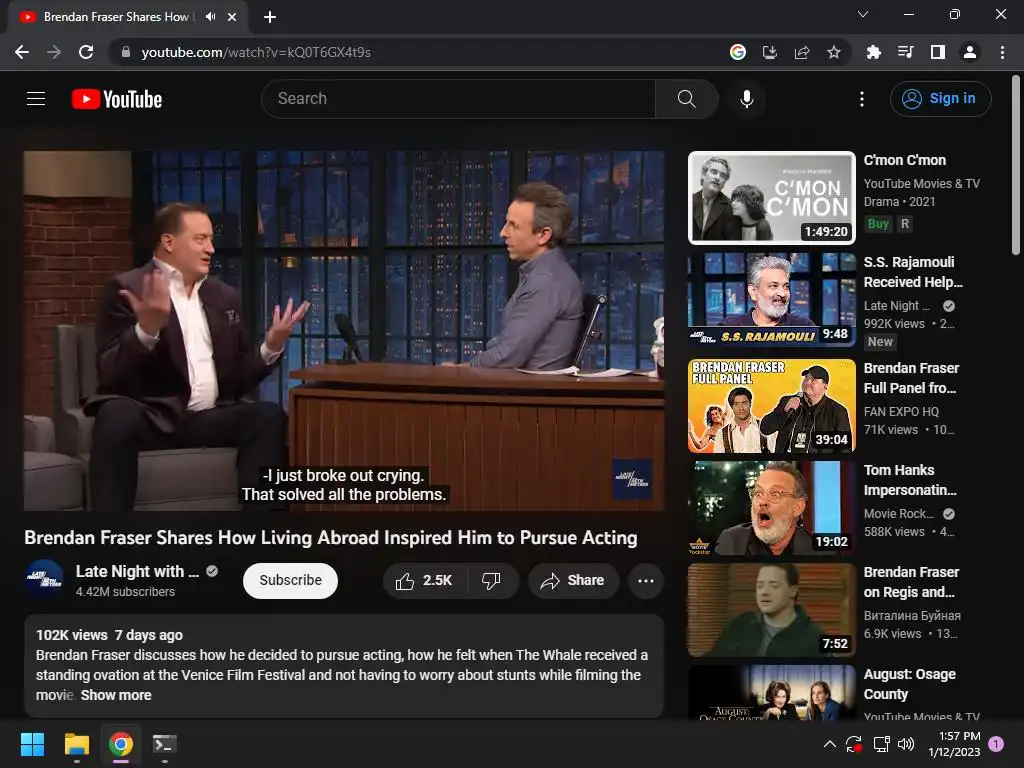The height and width of the screenshot is (768, 1024).
Task: Click into the YouTube search field
Action: tap(458, 99)
